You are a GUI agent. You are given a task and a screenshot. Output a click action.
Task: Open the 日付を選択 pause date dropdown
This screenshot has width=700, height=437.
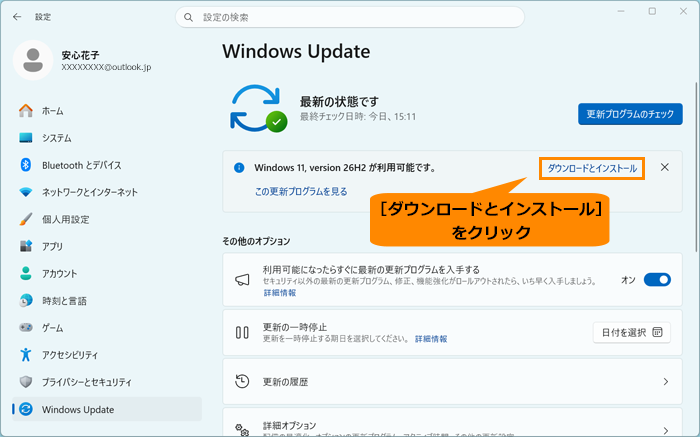coord(632,333)
